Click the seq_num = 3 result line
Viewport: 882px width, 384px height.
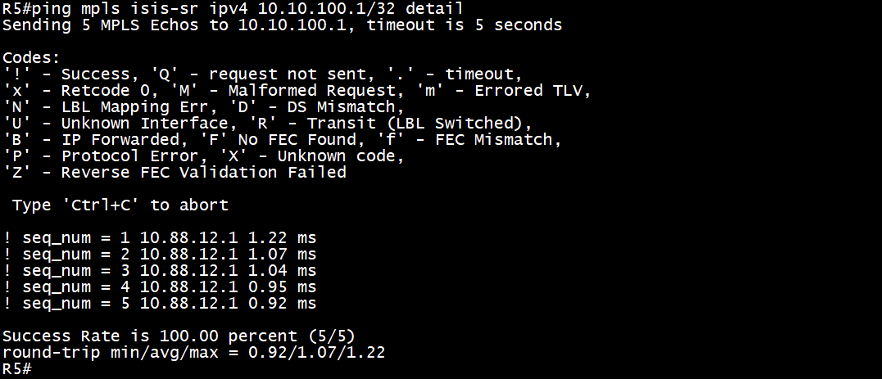click(160, 270)
